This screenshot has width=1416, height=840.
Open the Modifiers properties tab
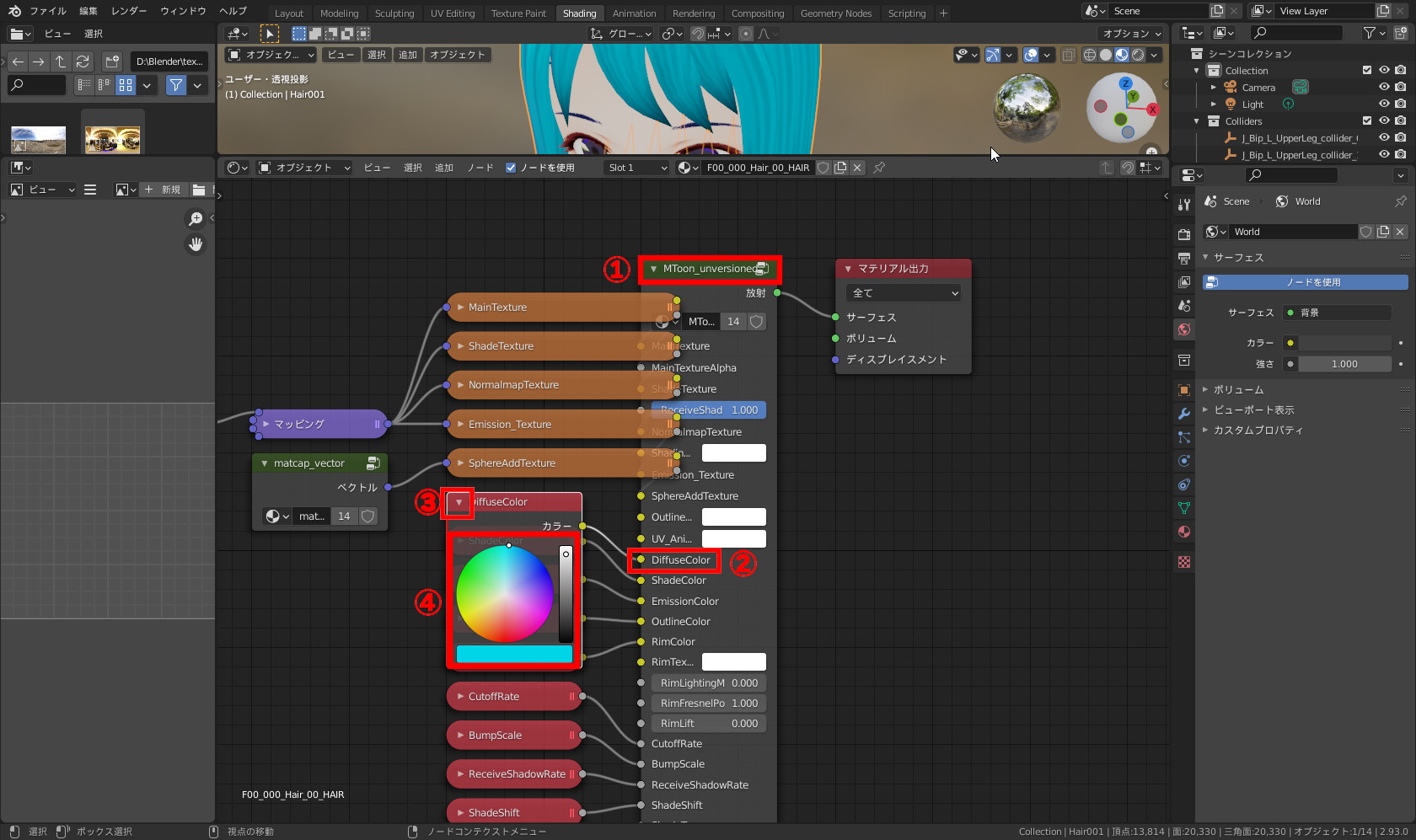coord(1184,414)
